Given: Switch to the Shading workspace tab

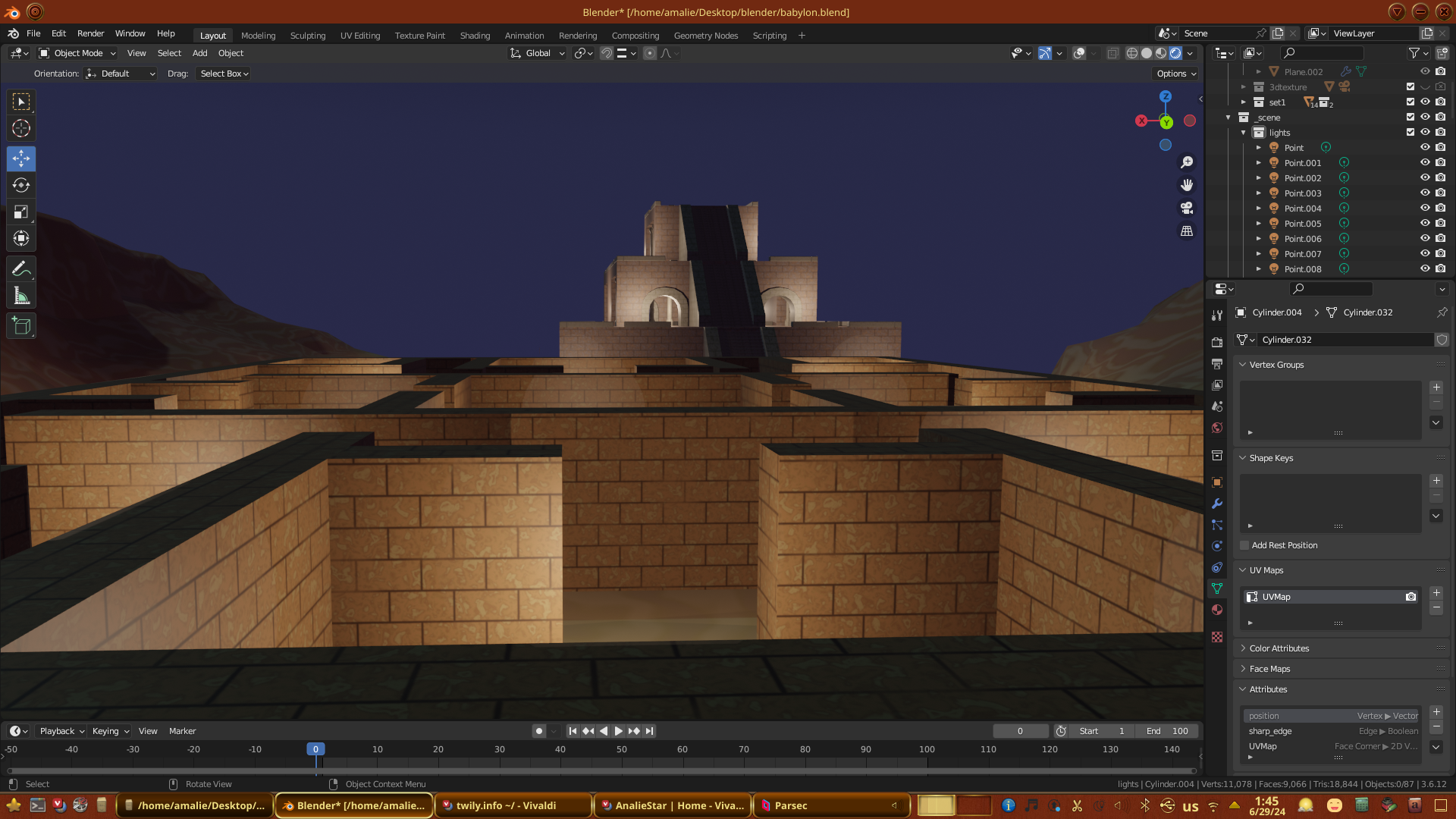Looking at the screenshot, I should pos(475,36).
